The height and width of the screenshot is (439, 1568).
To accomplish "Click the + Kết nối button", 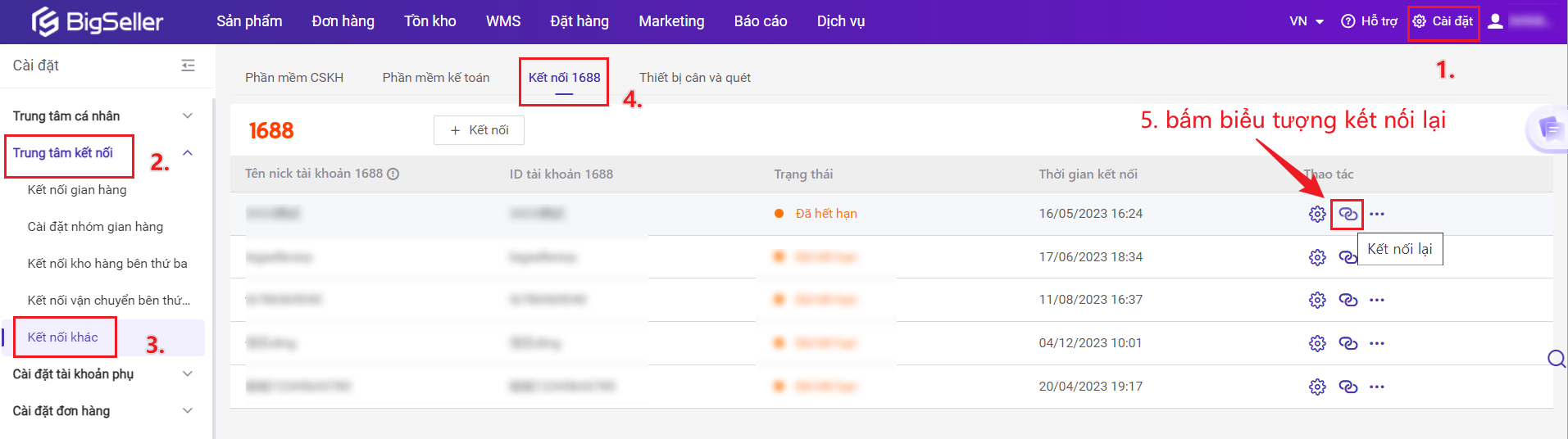I will [479, 130].
